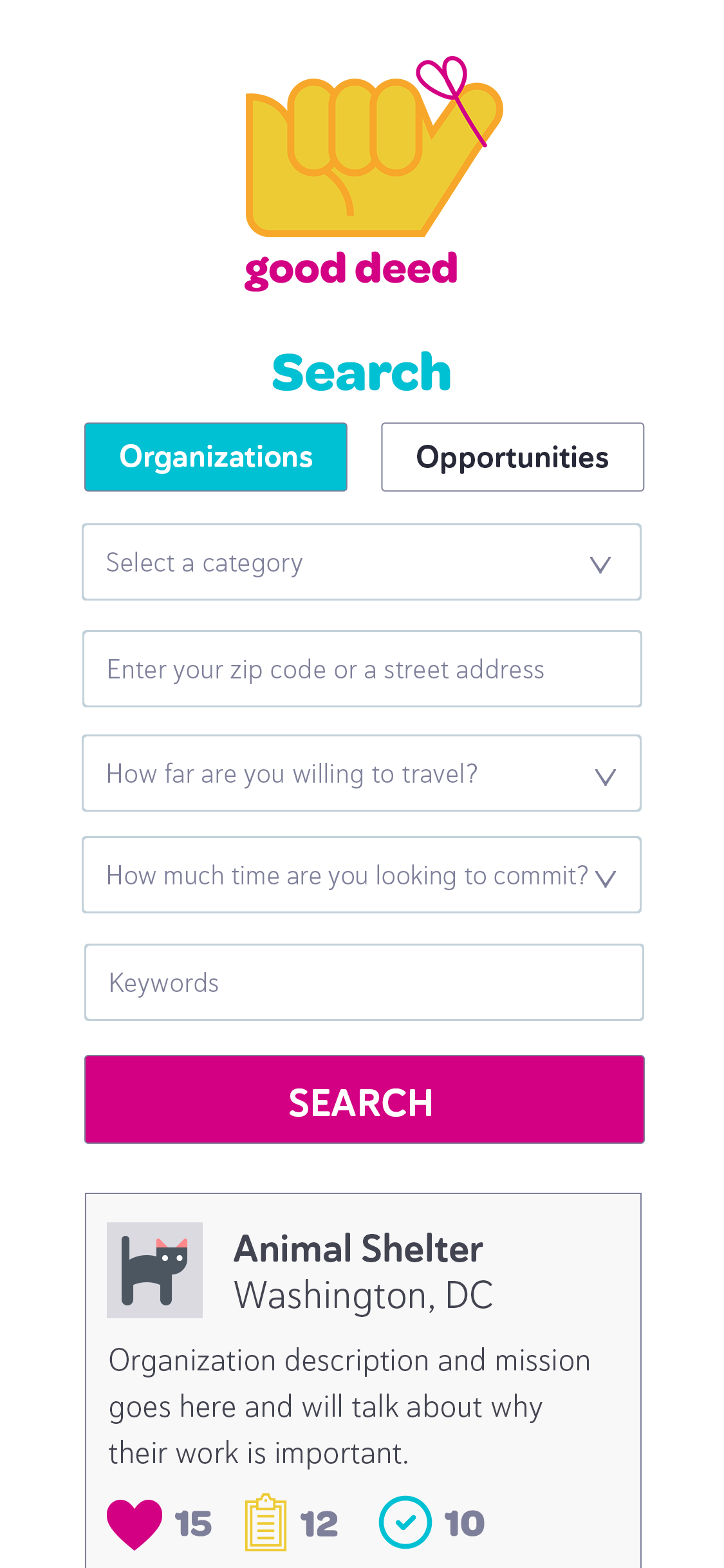Image resolution: width=724 pixels, height=1568 pixels.
Task: Click the travel distance chevron arrow
Action: (x=605, y=777)
